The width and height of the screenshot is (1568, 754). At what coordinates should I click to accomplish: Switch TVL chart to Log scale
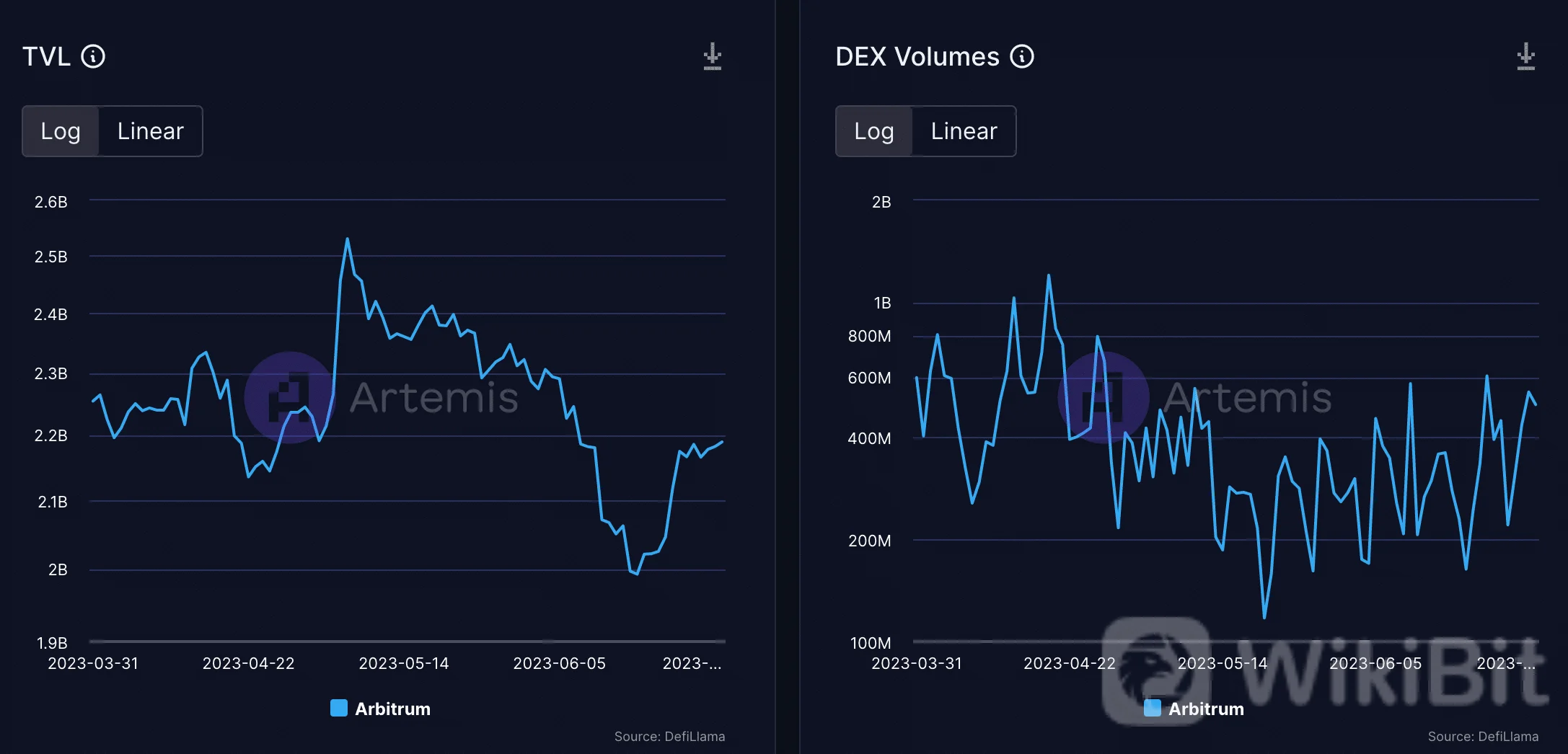[x=61, y=131]
